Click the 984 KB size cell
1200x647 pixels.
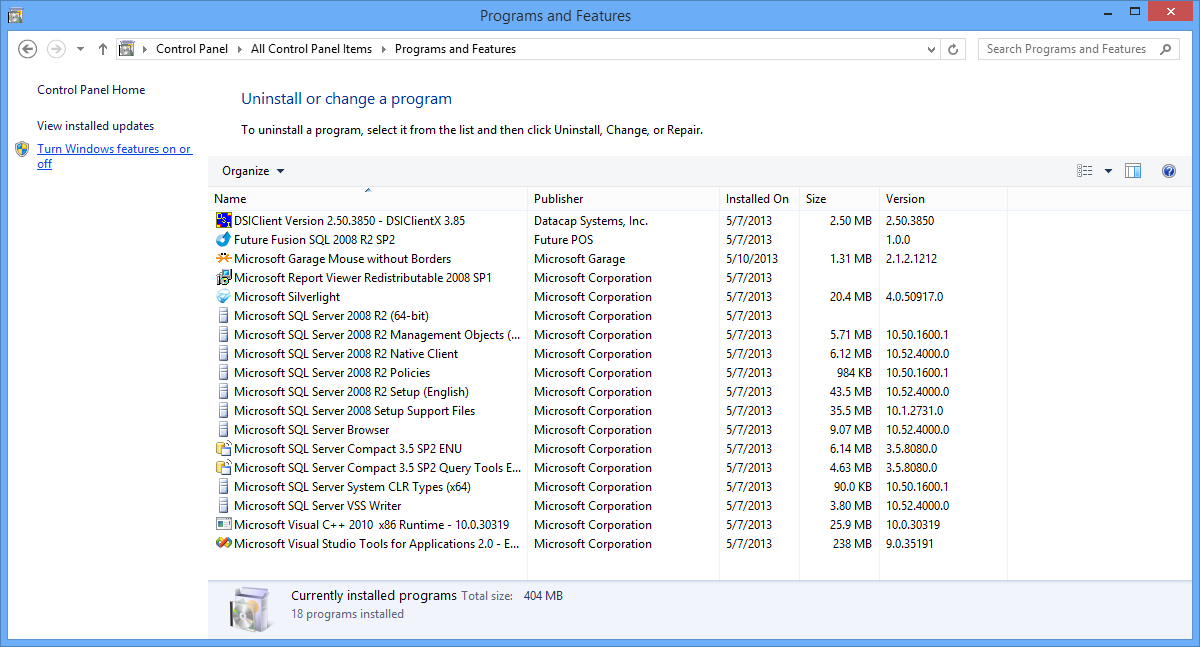pos(853,373)
